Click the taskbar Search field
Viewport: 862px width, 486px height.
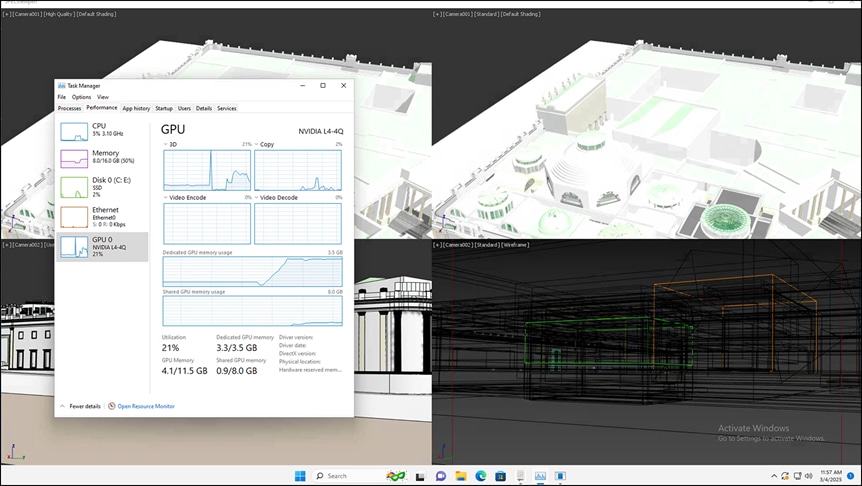click(x=361, y=476)
